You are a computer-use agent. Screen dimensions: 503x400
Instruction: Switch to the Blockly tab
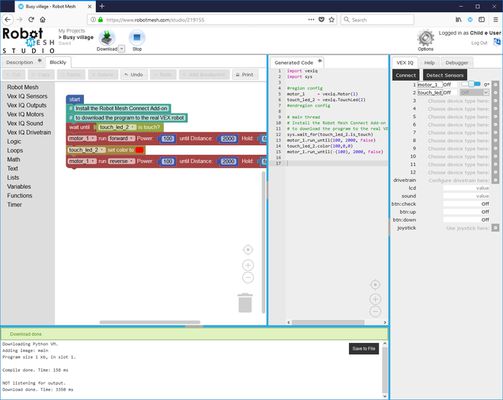click(x=58, y=62)
